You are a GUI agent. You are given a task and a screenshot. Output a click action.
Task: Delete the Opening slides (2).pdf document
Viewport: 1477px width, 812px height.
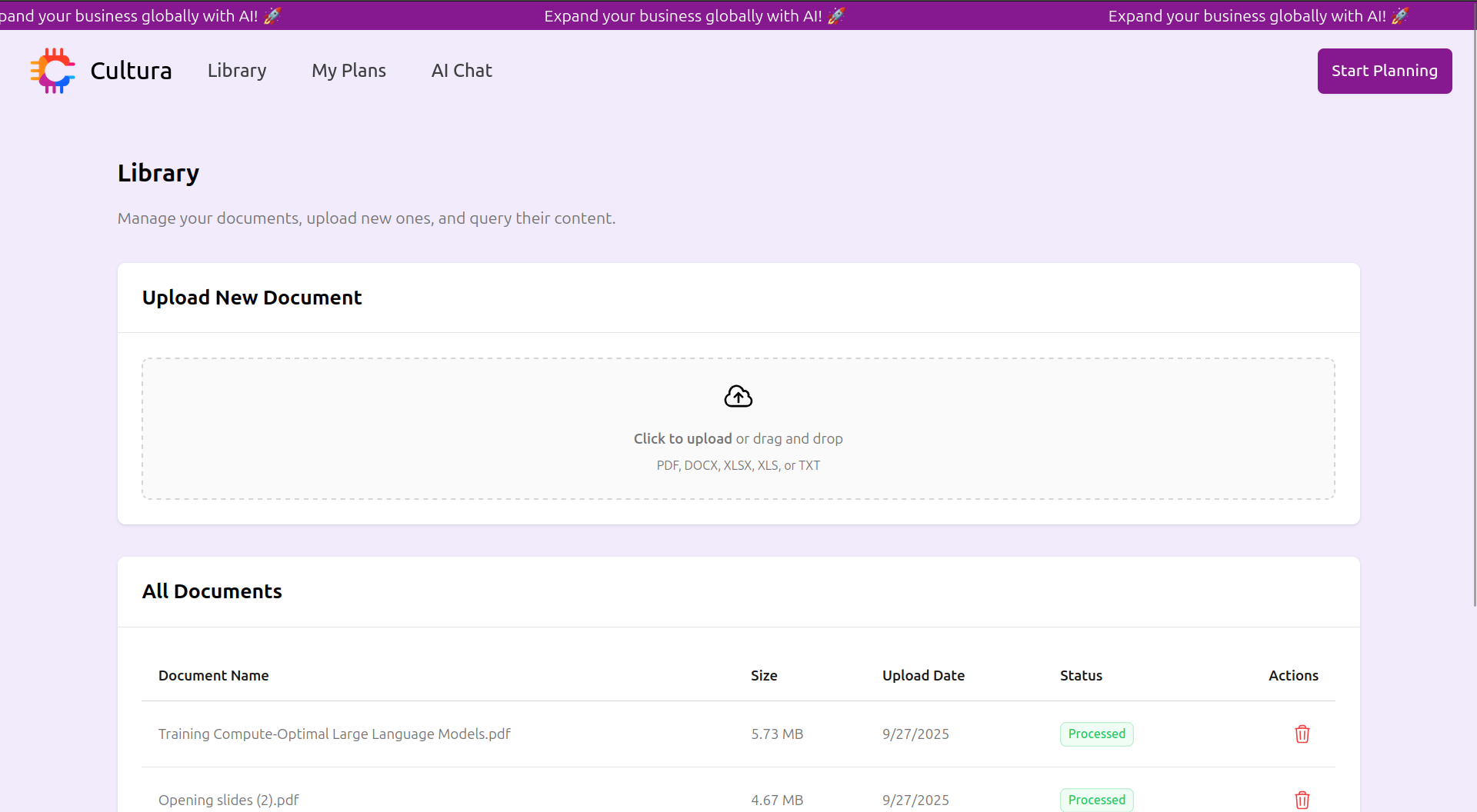1302,800
